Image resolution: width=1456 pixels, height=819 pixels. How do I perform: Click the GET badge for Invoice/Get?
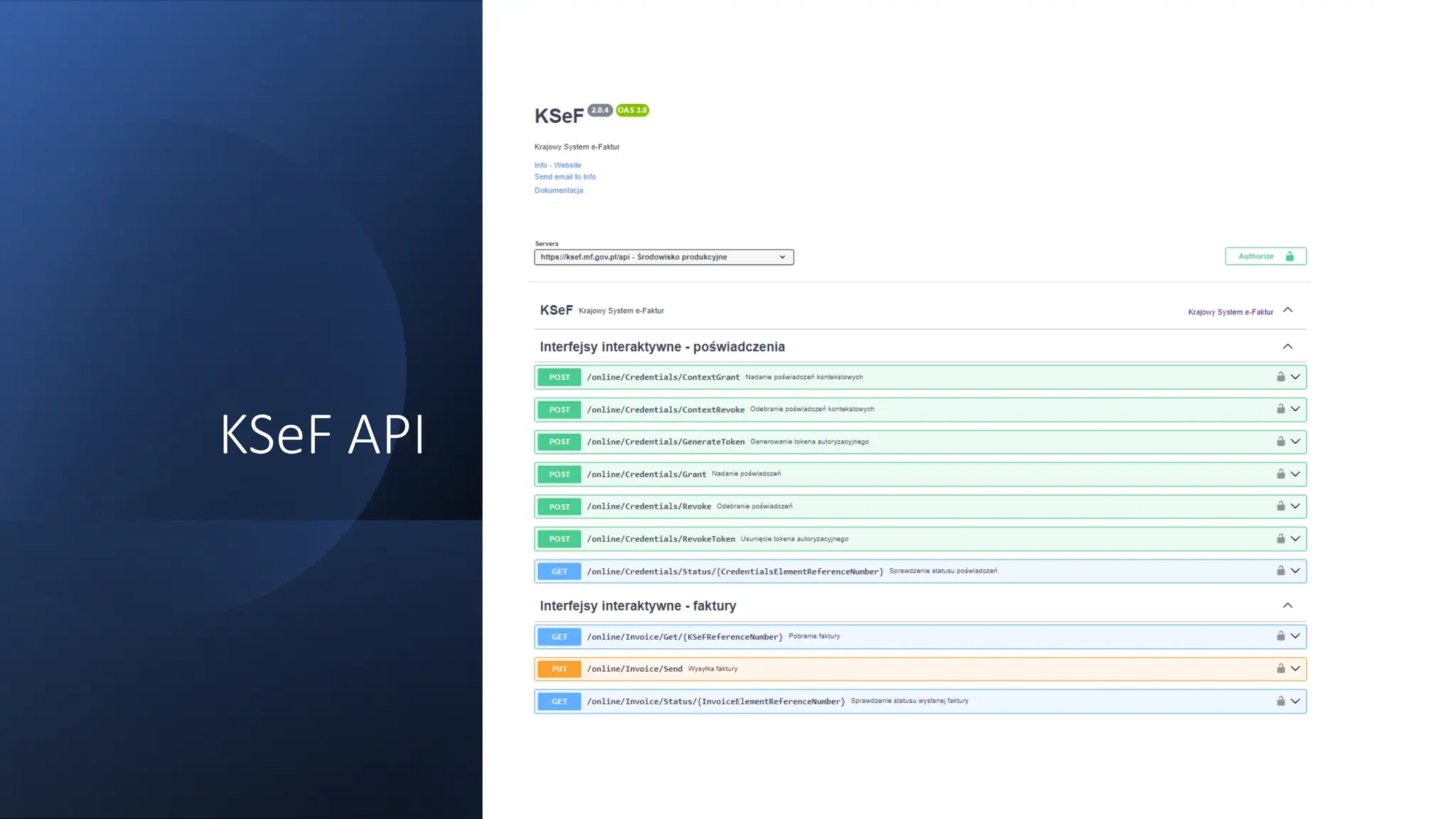pos(560,637)
